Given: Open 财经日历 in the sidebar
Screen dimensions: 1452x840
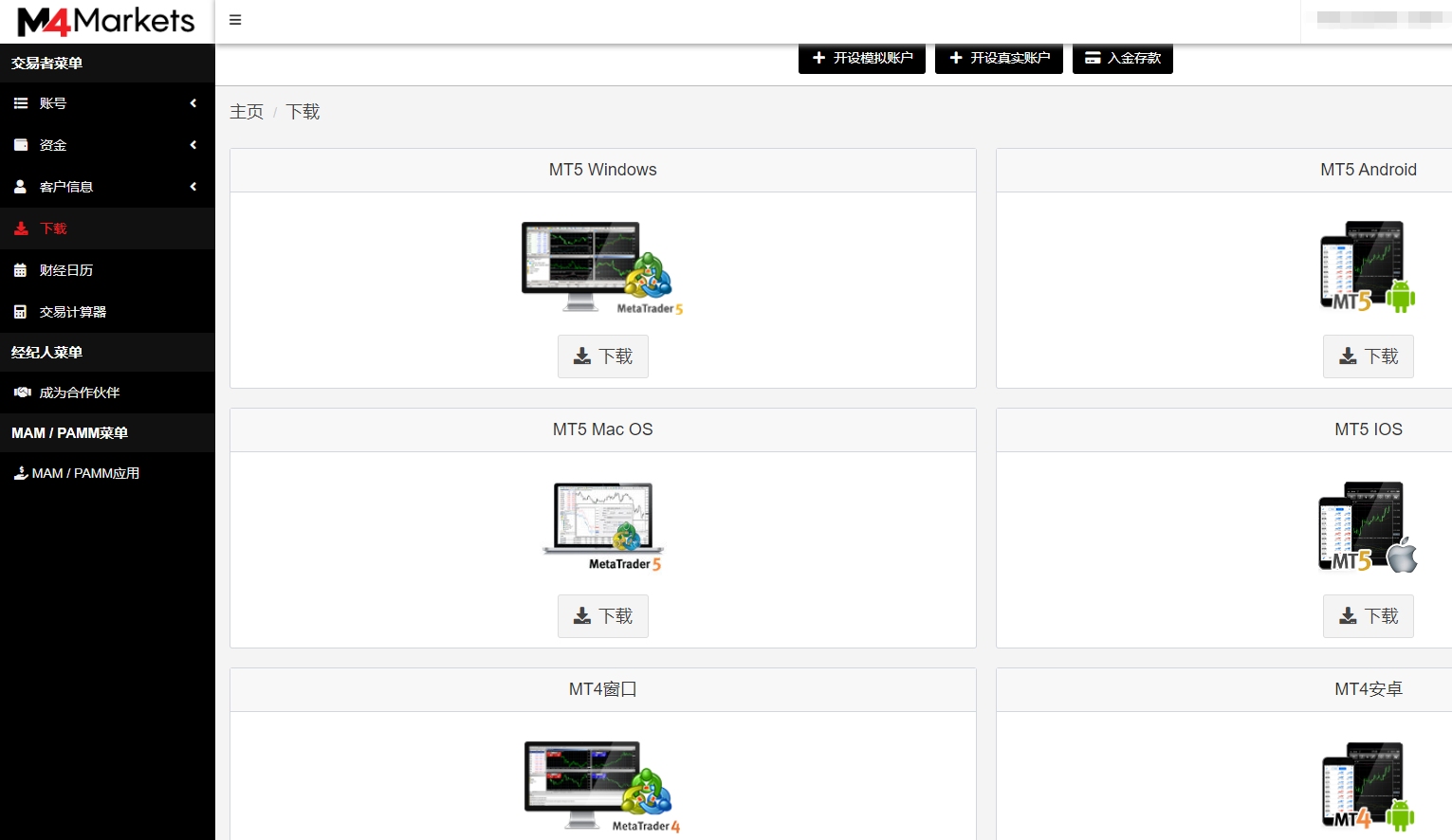Looking at the screenshot, I should (107, 270).
